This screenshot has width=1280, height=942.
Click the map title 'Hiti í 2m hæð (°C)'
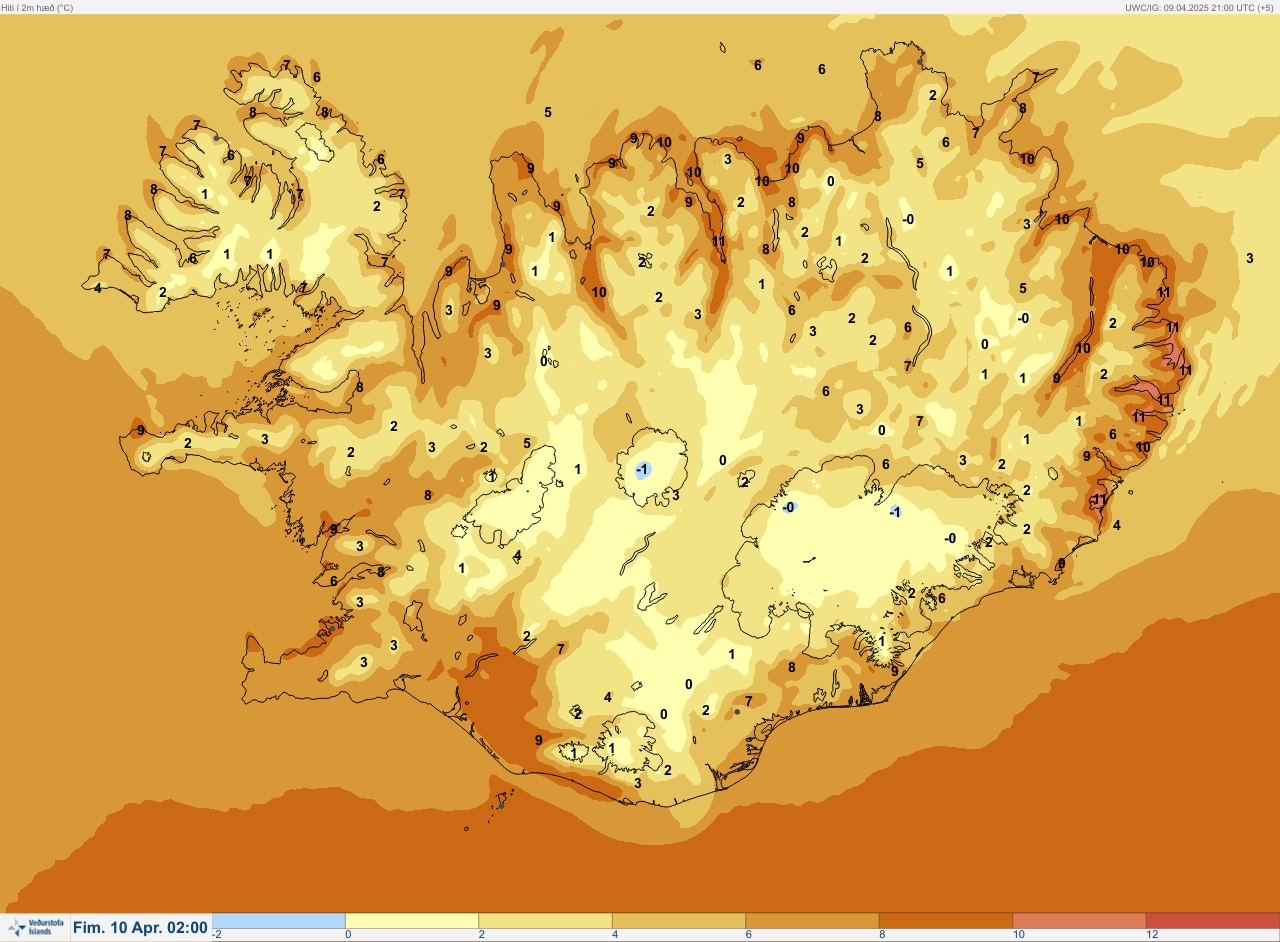tap(37, 7)
